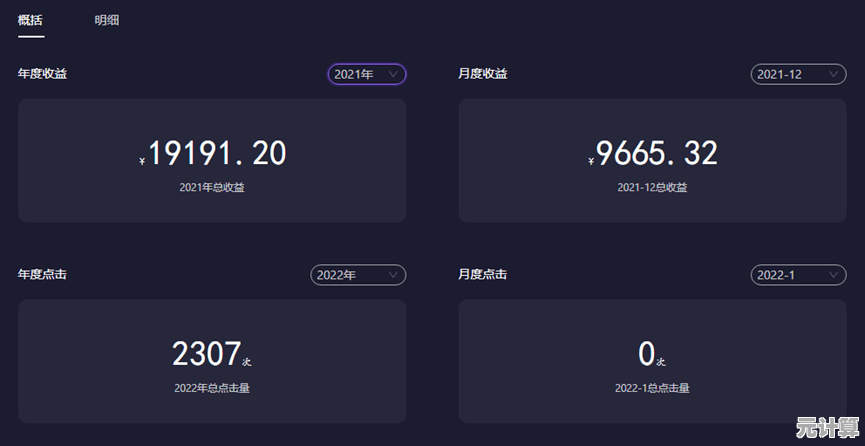865x446 pixels.
Task: Click the 2022年总点击量 caption
Action: (x=212, y=388)
